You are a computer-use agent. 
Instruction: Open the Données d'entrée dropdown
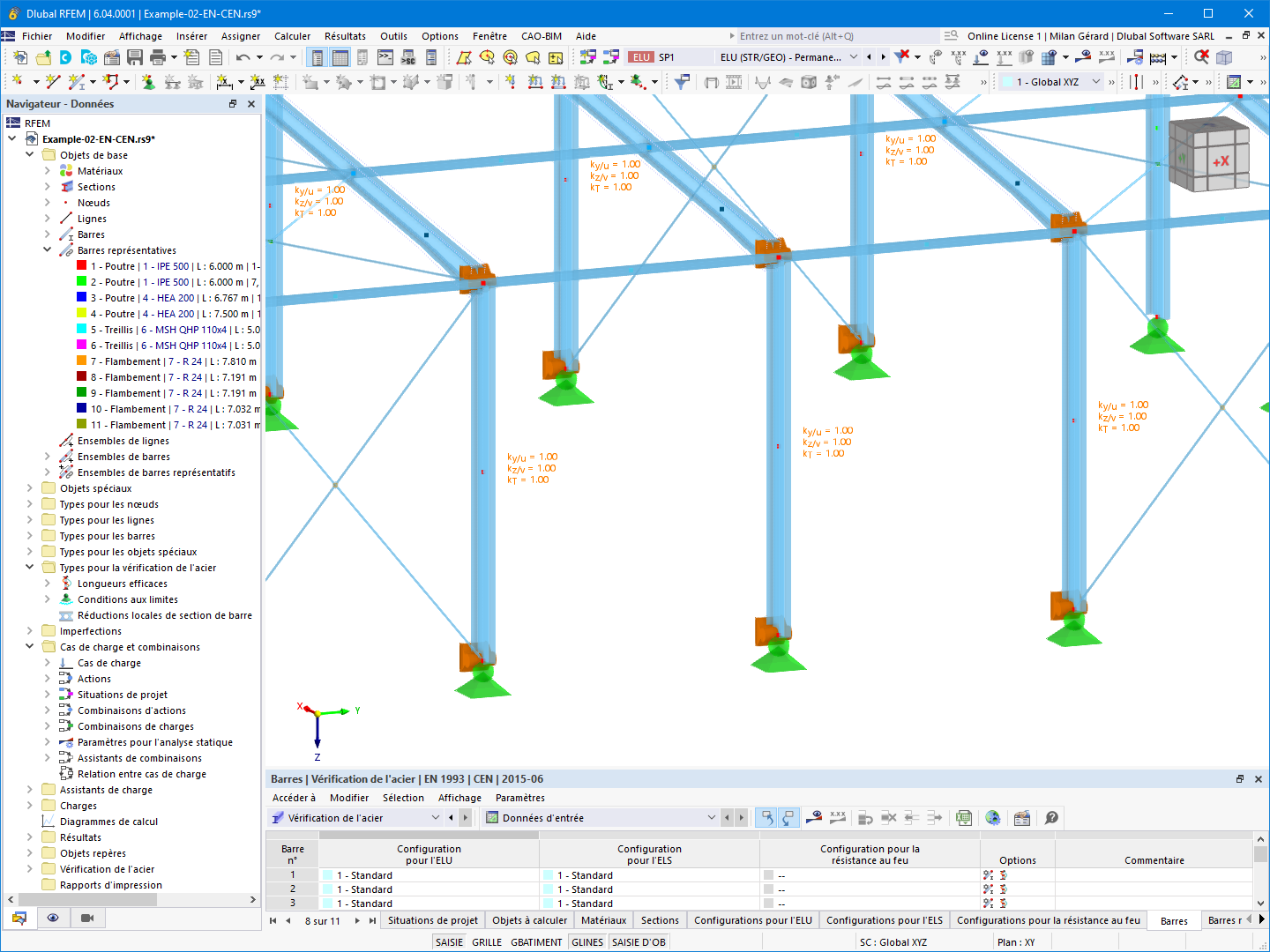[712, 818]
